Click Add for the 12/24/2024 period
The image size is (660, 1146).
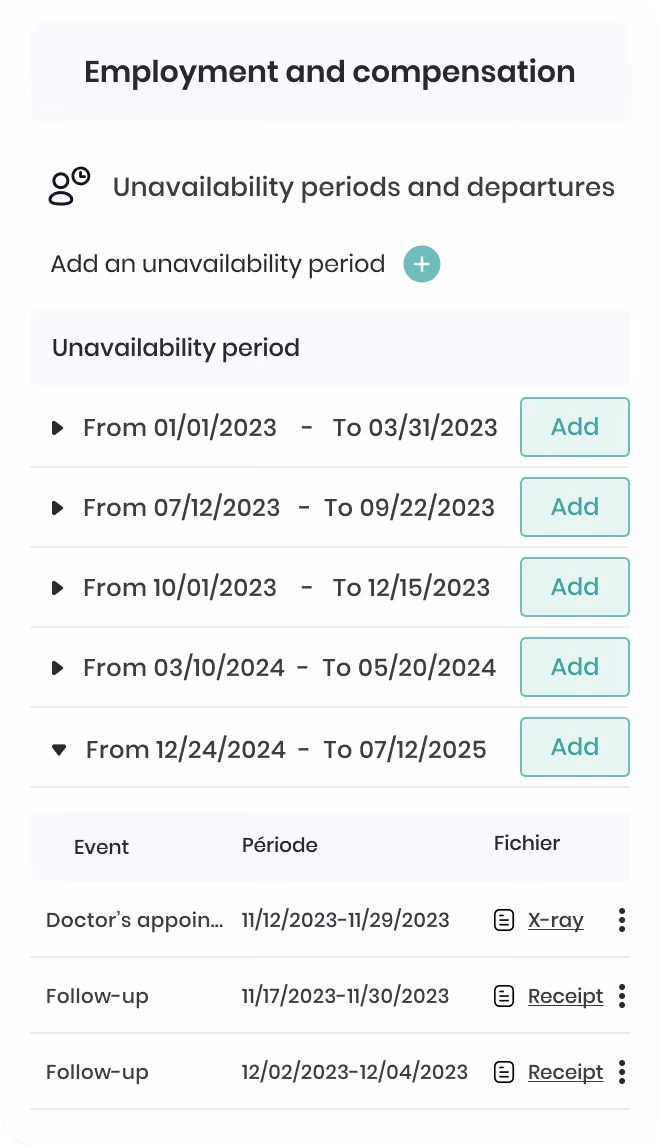point(574,747)
